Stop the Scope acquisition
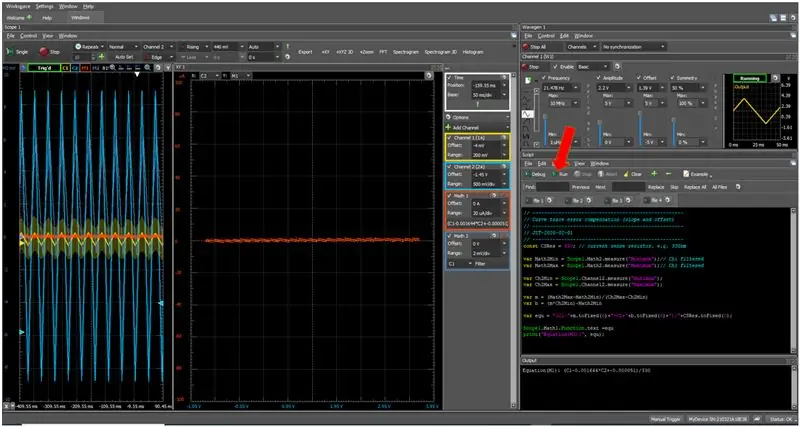Viewport: 800px width, 427px height. tap(49, 52)
